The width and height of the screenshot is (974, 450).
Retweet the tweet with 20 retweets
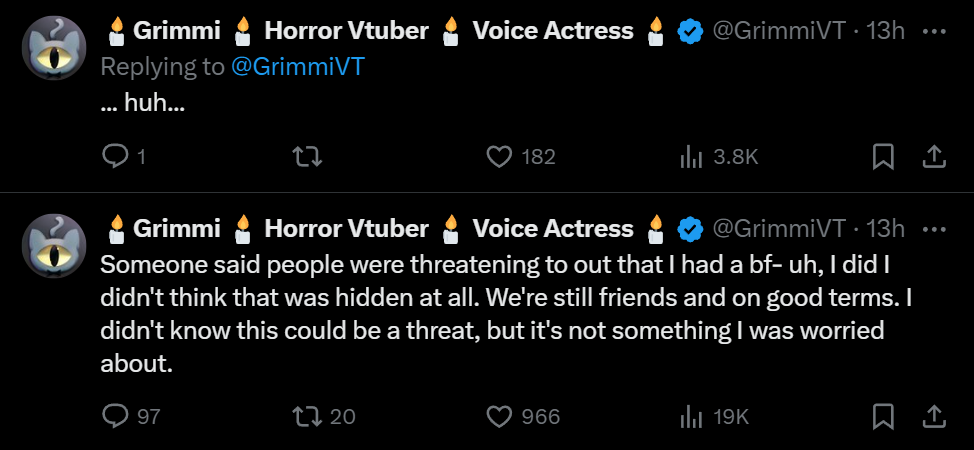pyautogui.click(x=324, y=416)
